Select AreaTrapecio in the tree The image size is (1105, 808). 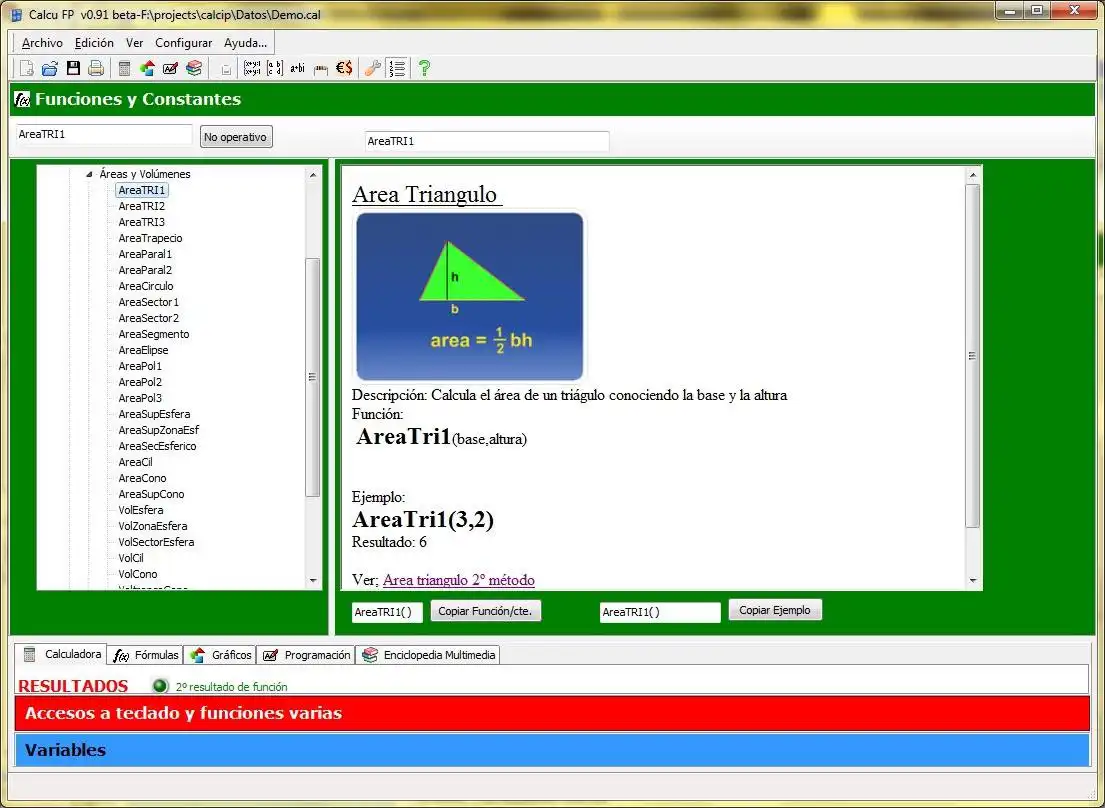150,238
